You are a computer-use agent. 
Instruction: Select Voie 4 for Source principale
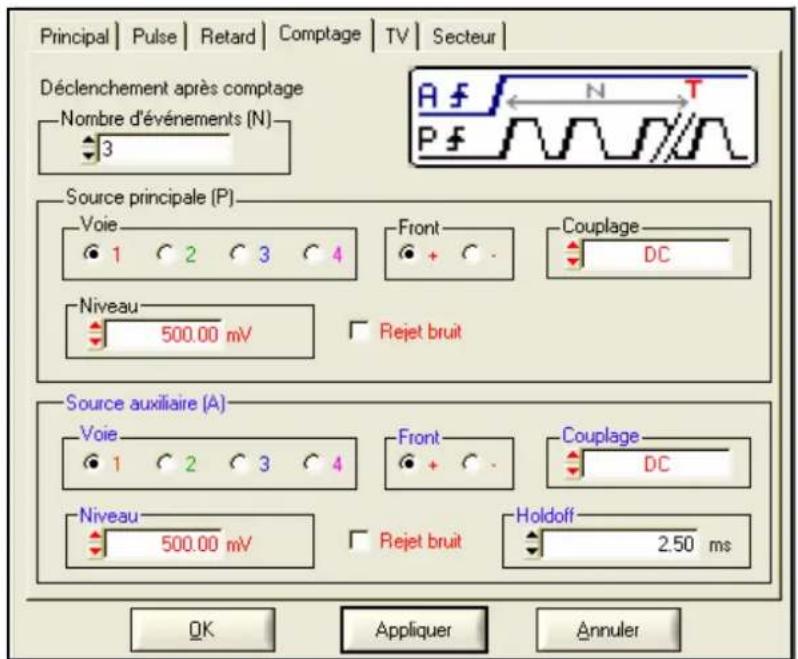pyautogui.click(x=311, y=253)
